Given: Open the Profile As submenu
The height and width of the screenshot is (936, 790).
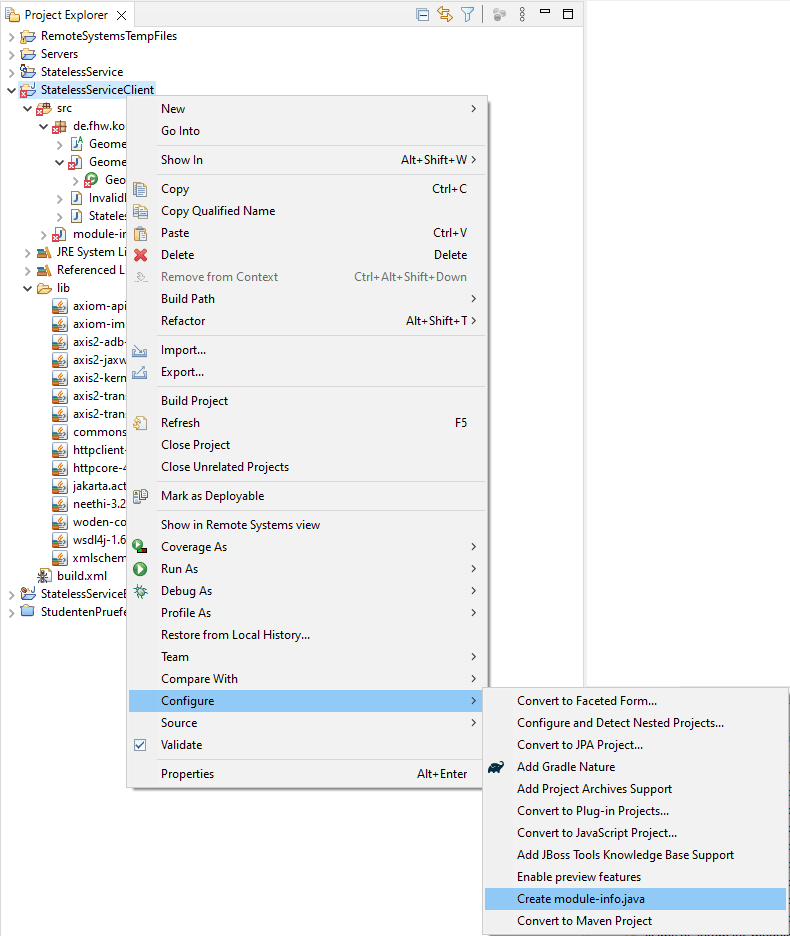Looking at the screenshot, I should [307, 613].
